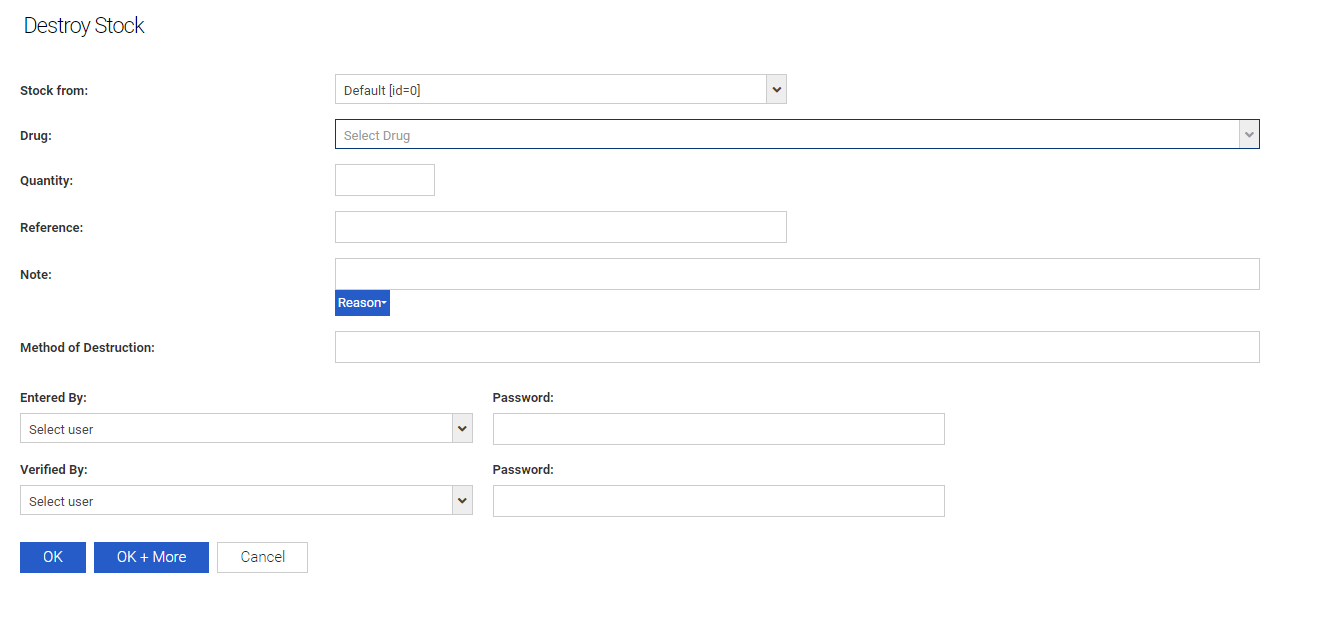
Task: Click the Stock from dropdown arrow
Action: pos(776,90)
